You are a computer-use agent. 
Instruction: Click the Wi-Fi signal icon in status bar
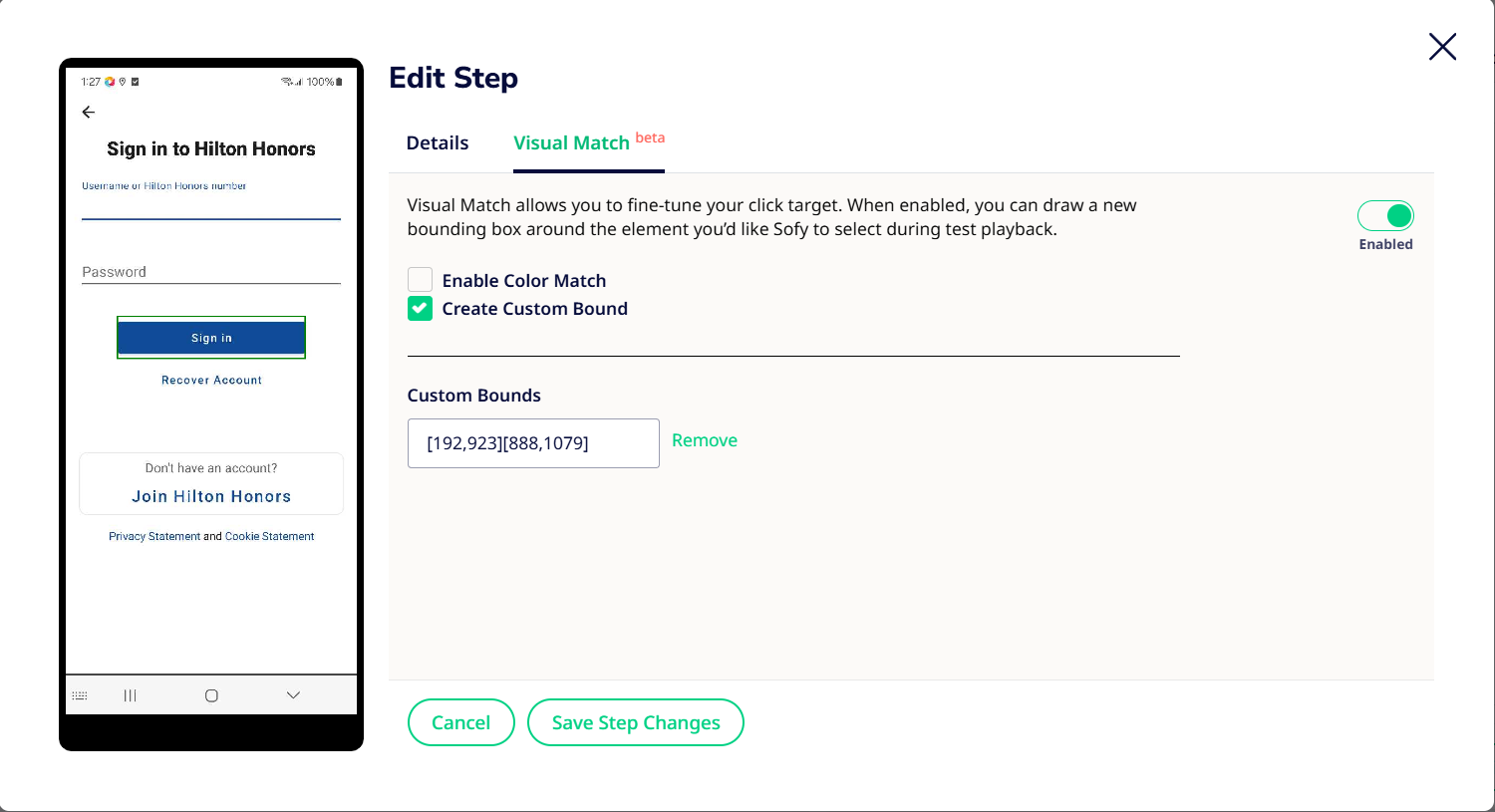tap(289, 82)
